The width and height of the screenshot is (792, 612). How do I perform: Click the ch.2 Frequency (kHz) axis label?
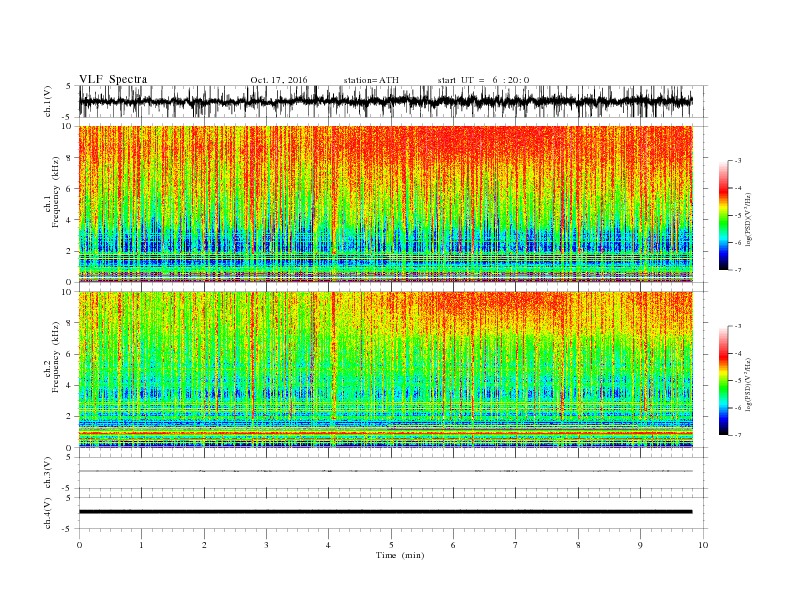tap(53, 357)
